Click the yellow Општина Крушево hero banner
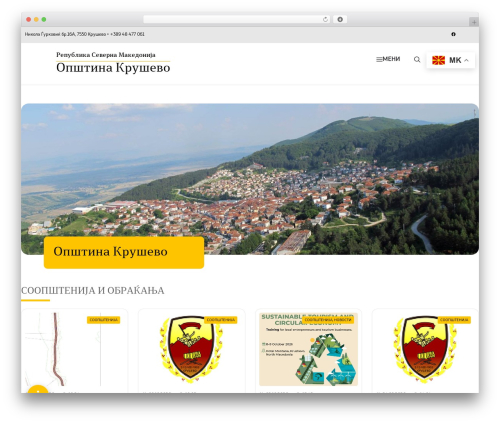The height and width of the screenshot is (423, 500). [124, 252]
